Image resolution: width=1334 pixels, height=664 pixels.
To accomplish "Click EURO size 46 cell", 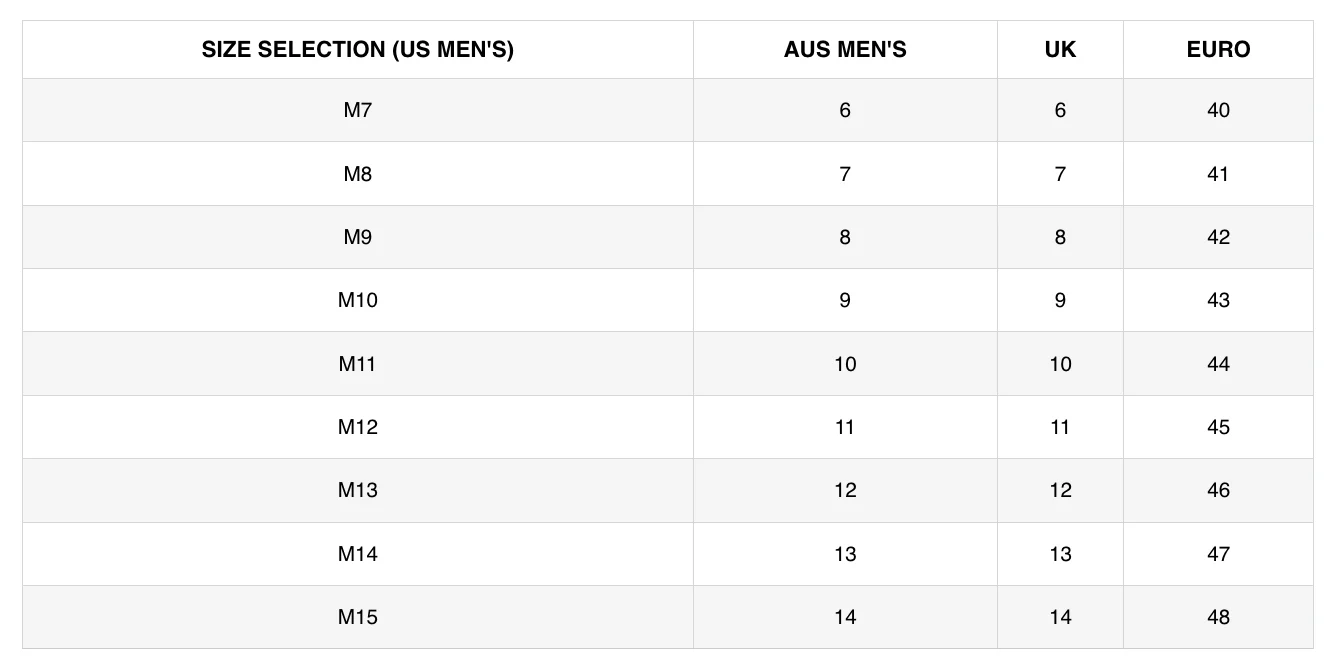I will 1218,490.
